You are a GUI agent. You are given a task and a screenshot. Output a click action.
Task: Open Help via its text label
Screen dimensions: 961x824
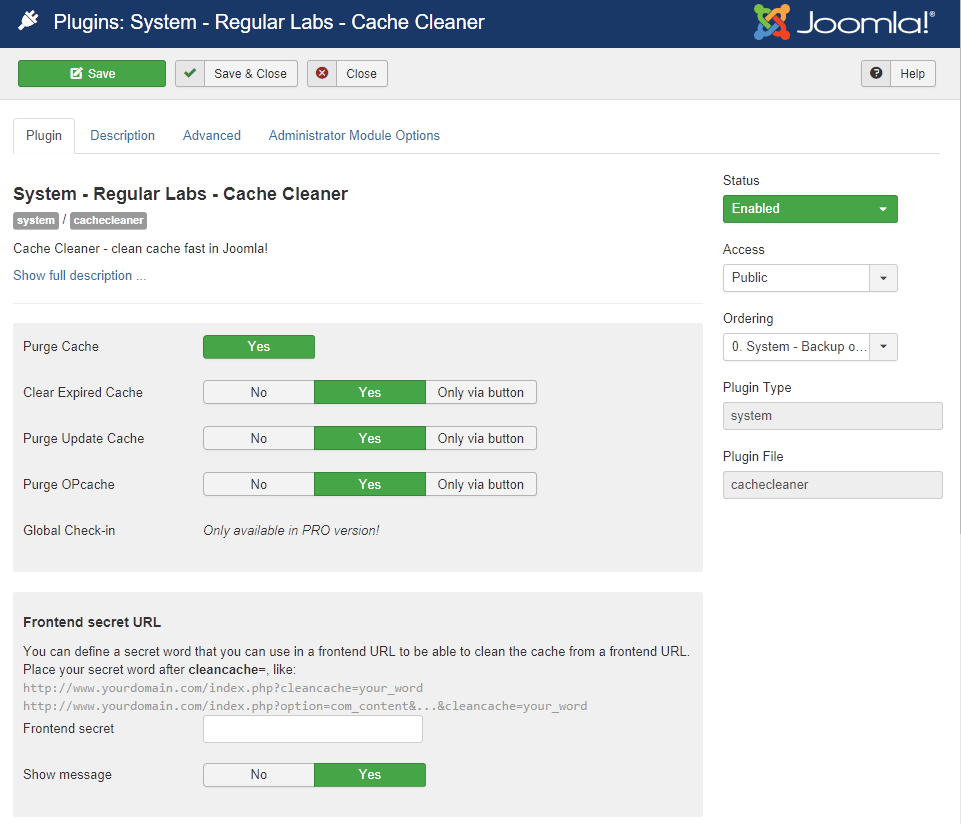coord(912,74)
